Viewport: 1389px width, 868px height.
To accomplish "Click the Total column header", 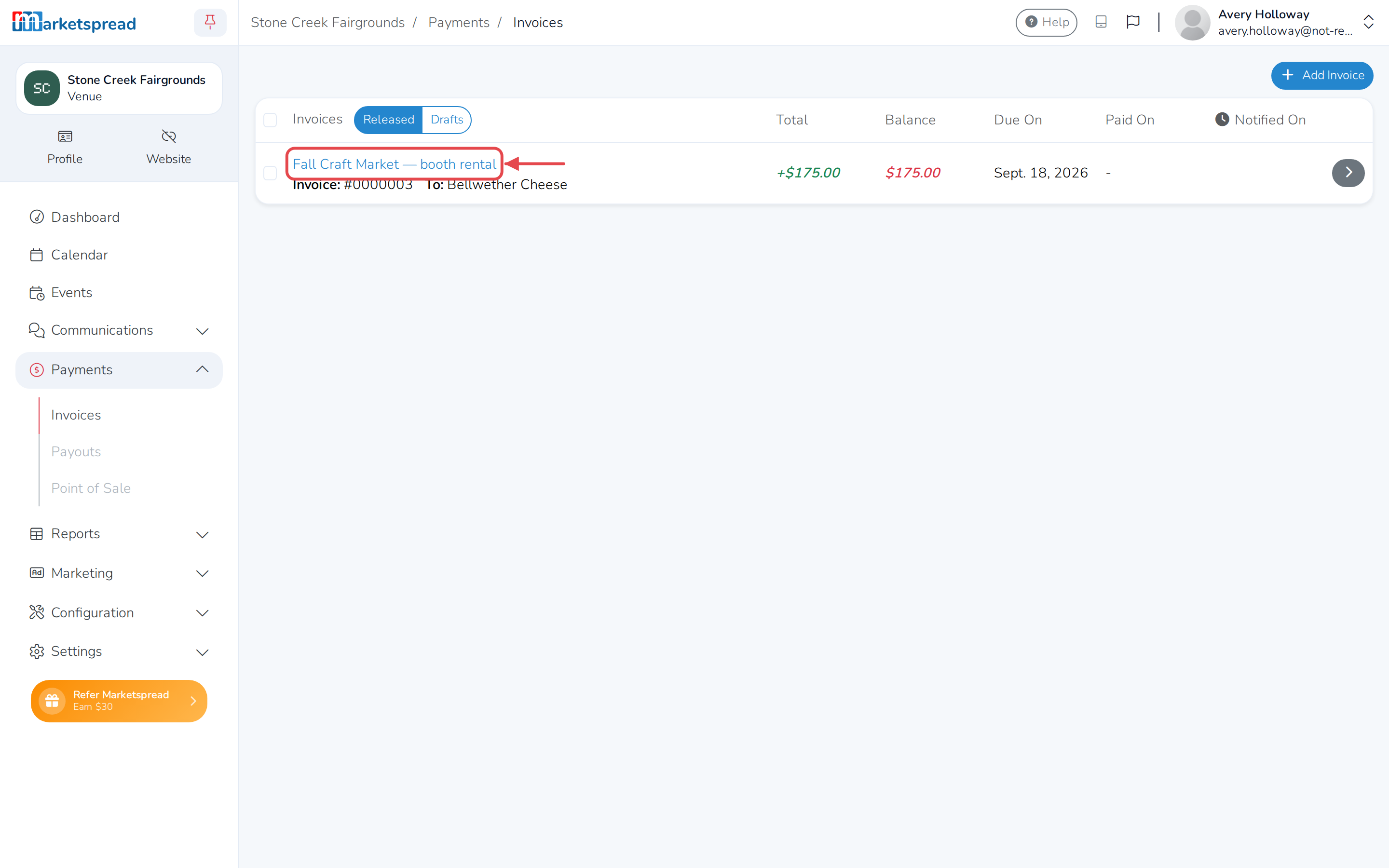I will click(x=791, y=120).
